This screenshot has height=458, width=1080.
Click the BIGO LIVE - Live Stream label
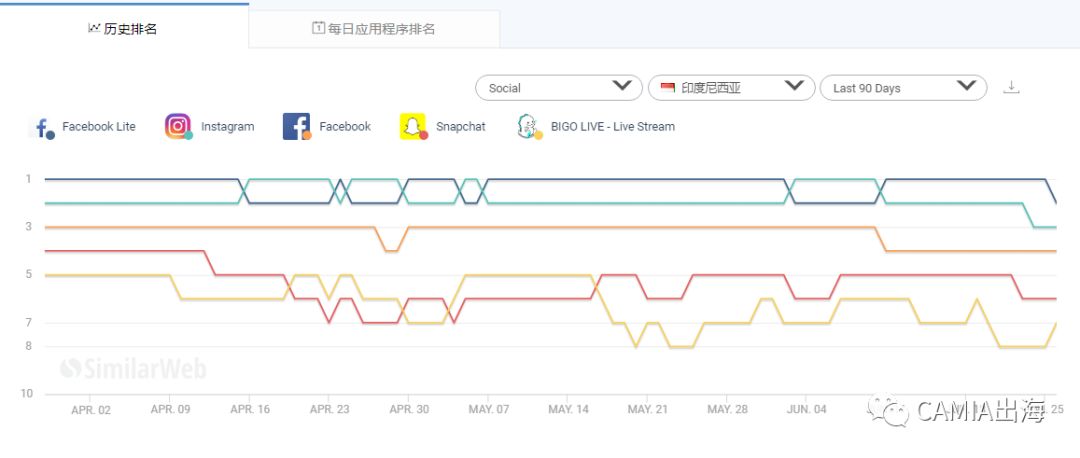coord(612,127)
